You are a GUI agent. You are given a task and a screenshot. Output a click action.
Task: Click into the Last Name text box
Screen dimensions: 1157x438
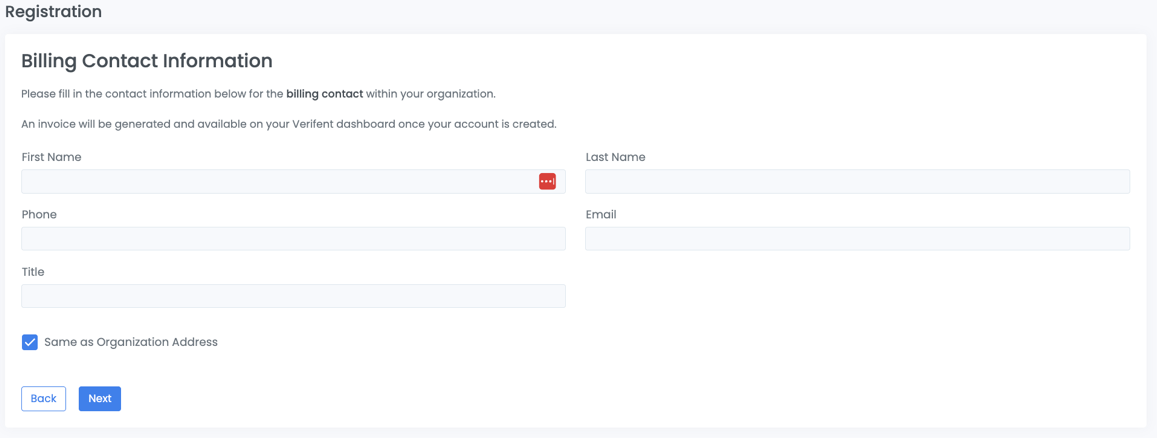pyautogui.click(x=857, y=181)
